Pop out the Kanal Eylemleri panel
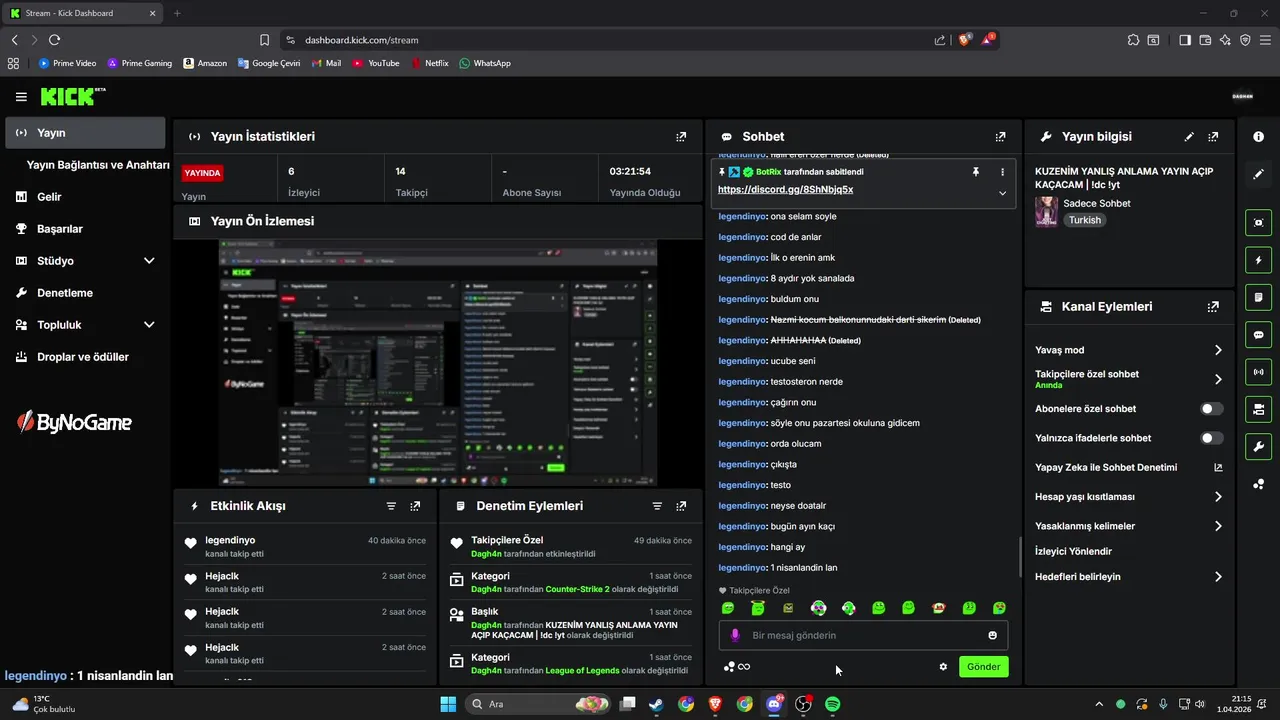1280x720 pixels. pos(1213,307)
